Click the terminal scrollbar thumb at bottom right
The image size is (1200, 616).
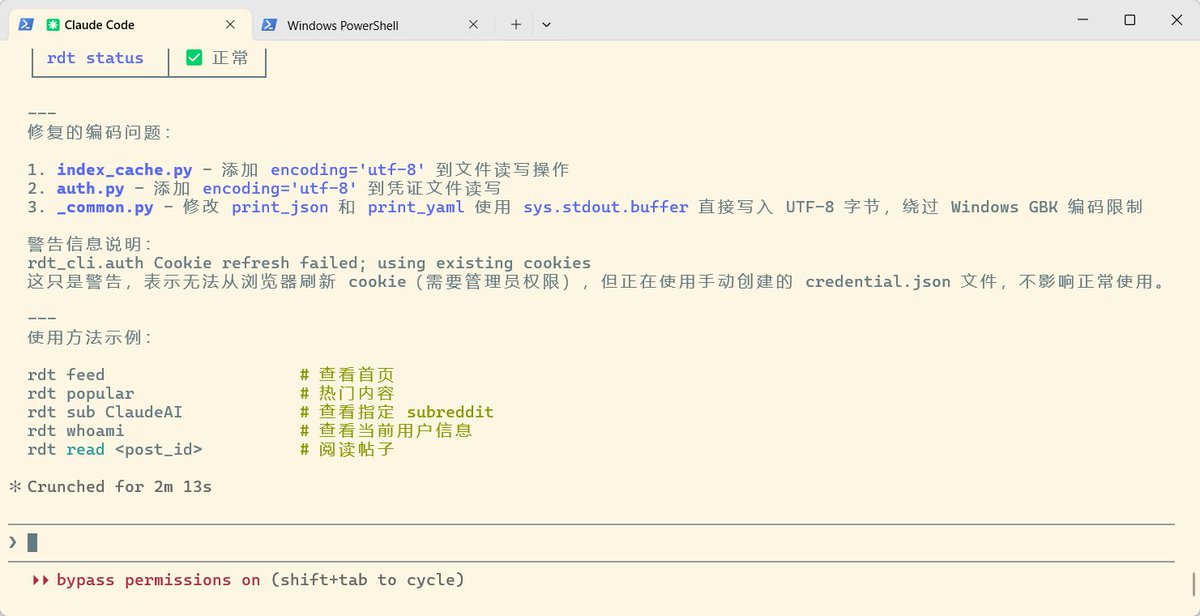click(1194, 582)
